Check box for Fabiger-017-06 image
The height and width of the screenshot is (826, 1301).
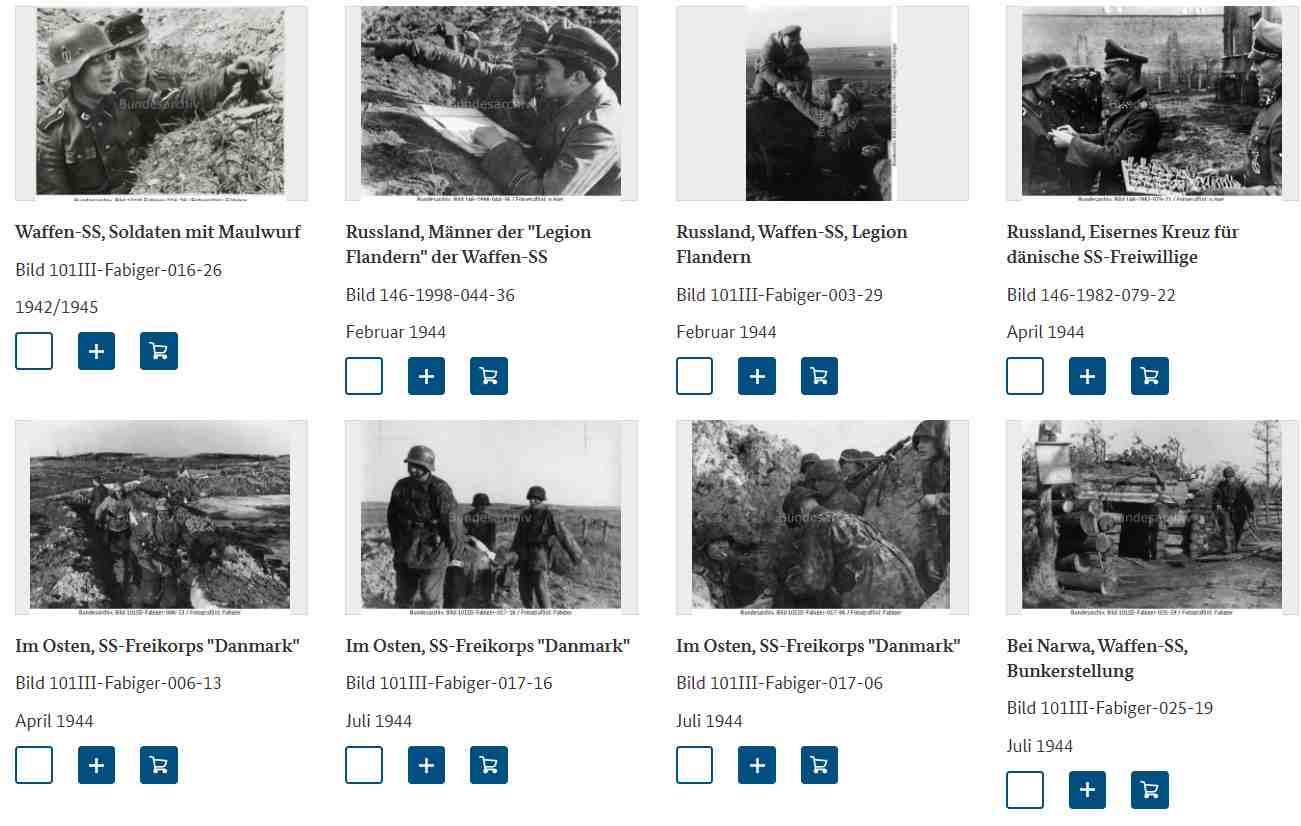[x=695, y=765]
